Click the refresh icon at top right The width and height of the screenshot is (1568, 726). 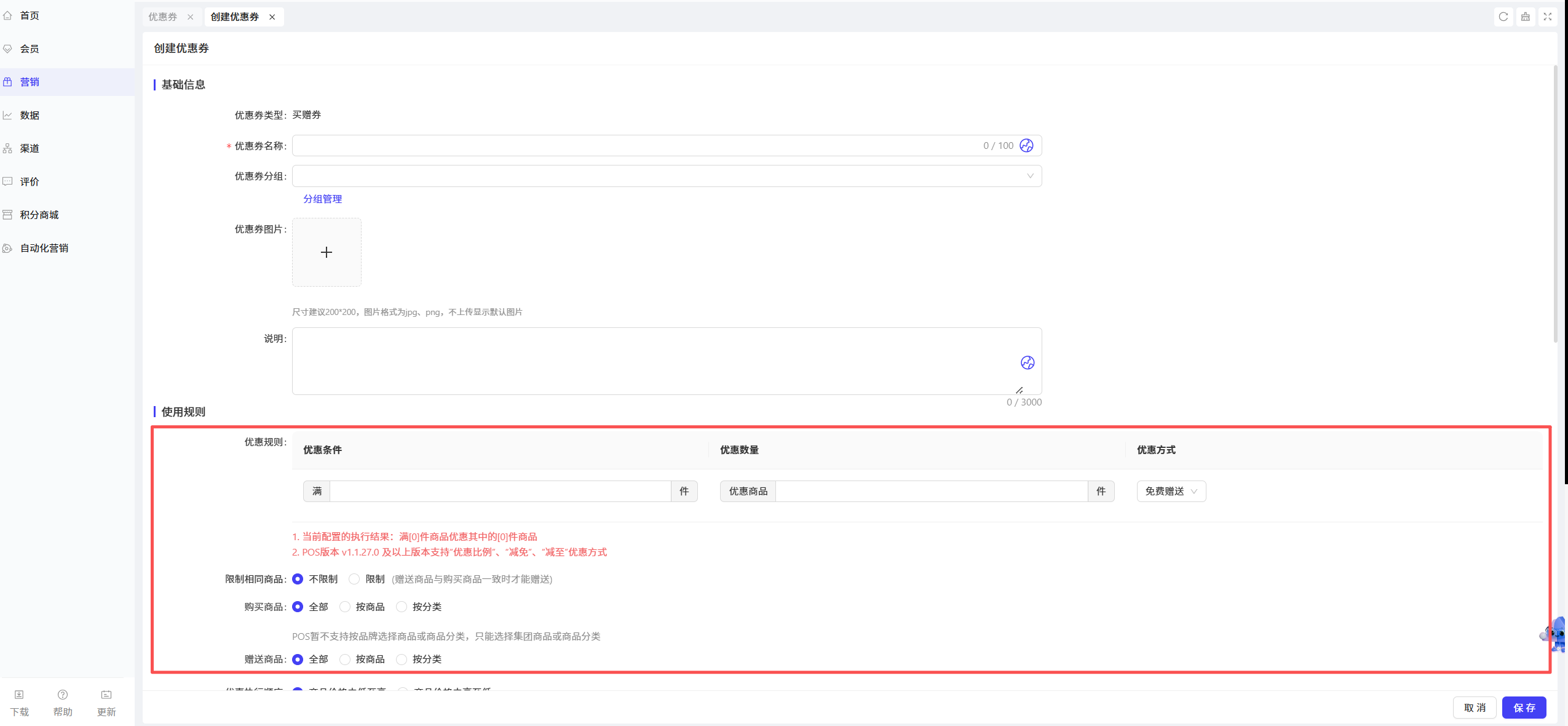pos(1503,17)
